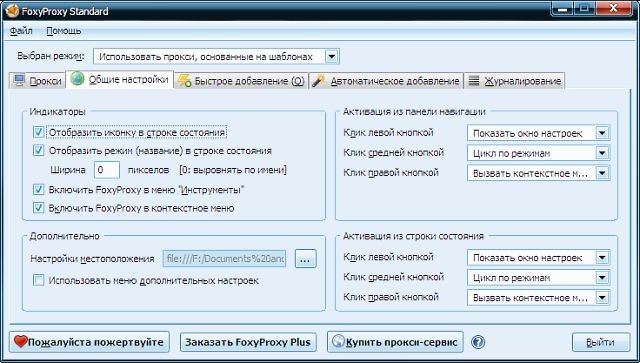
Task: Enable Использовать меню дополнительных настроек
Action: [x=38, y=280]
